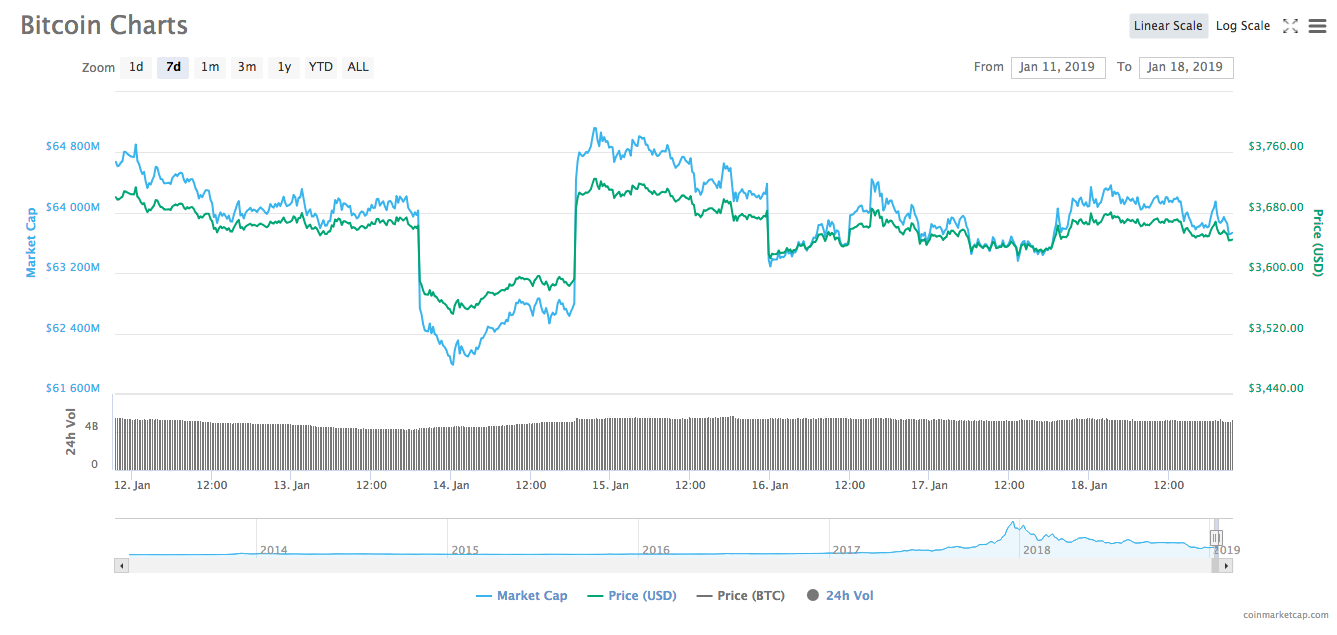Toggle the 24h Vol series in the legend

(839, 595)
